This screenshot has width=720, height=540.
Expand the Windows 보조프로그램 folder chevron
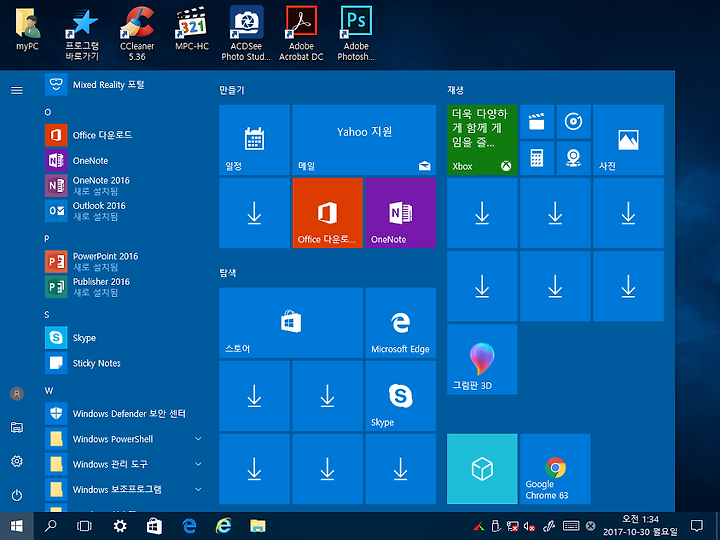click(198, 489)
